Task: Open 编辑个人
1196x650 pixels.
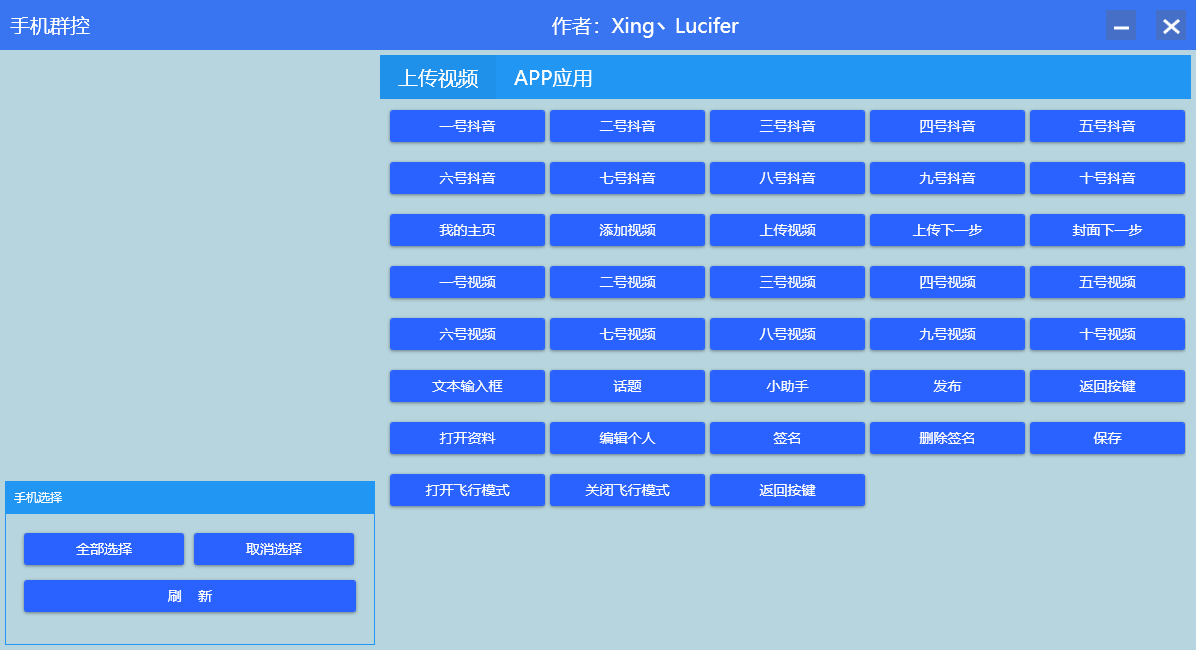Action: click(x=627, y=438)
